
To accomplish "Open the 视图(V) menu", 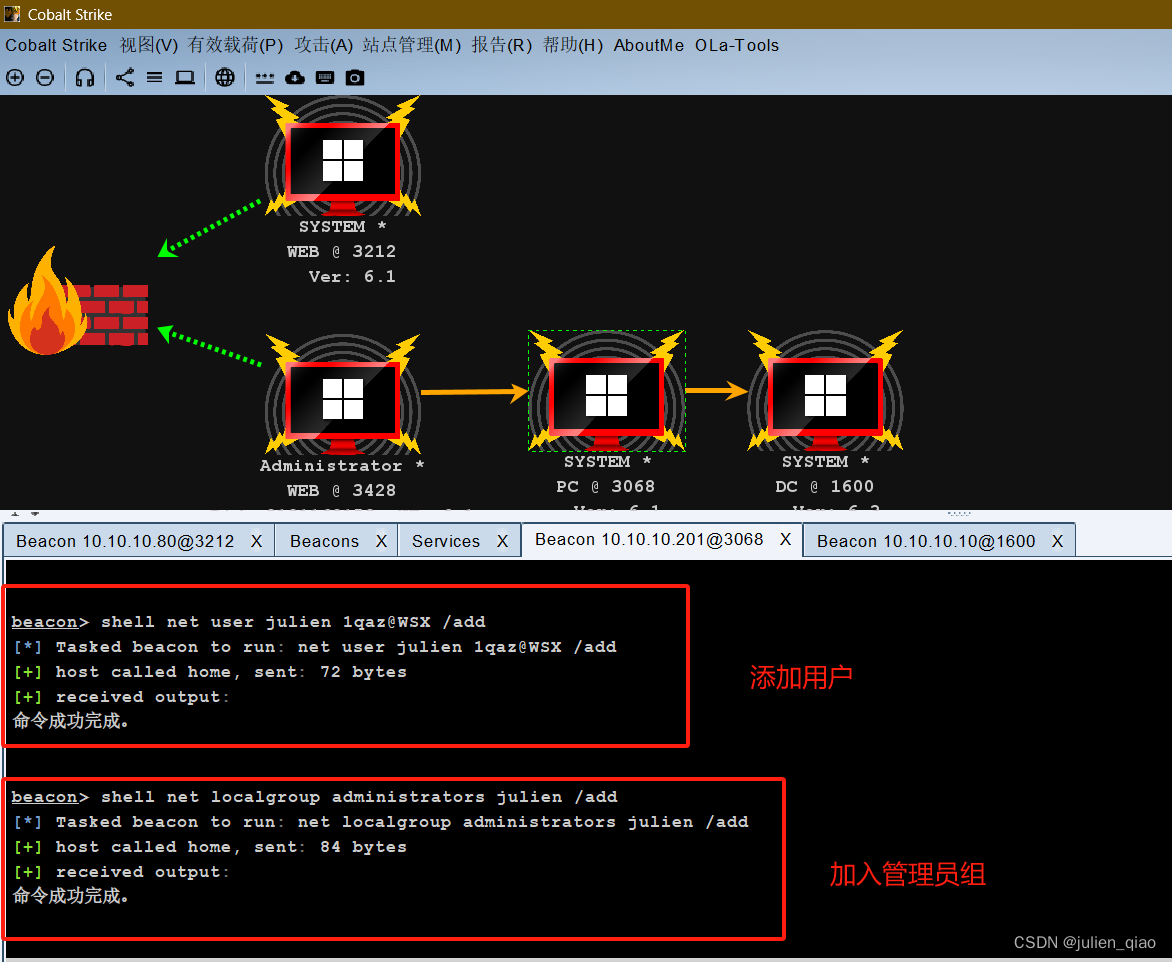I will click(x=149, y=45).
